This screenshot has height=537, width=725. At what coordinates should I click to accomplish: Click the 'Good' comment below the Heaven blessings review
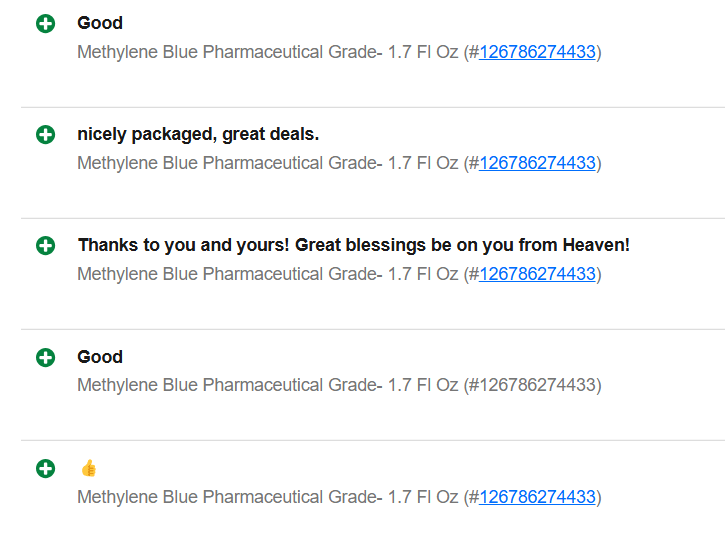(100, 357)
